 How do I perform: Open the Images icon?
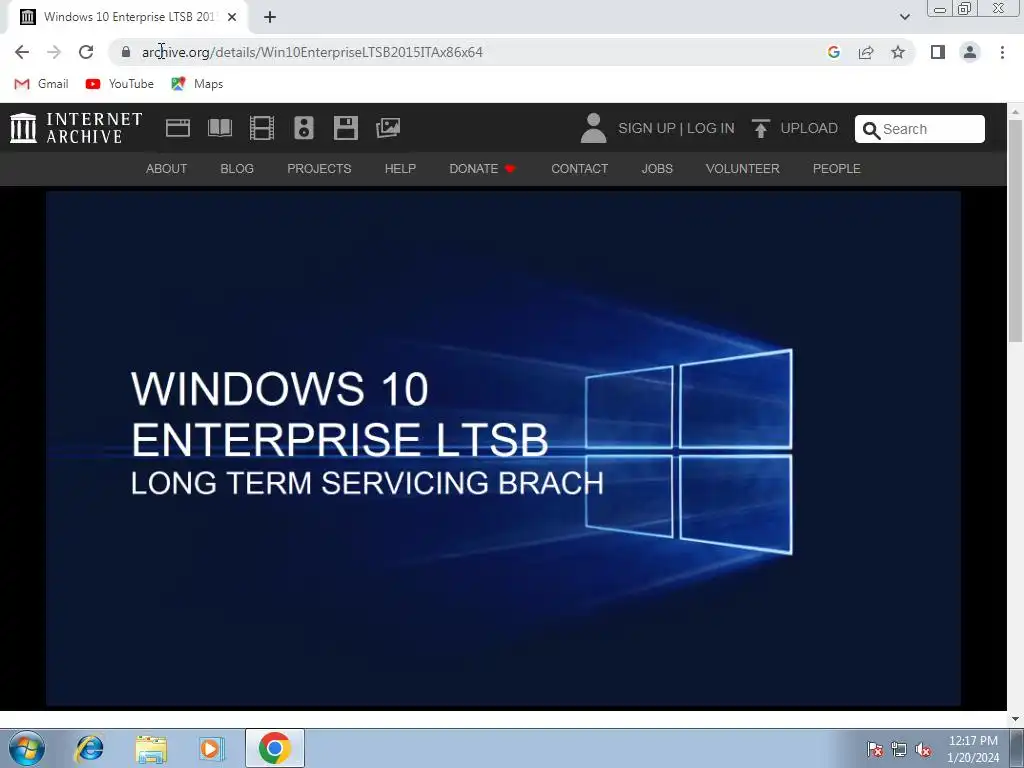pyautogui.click(x=388, y=128)
